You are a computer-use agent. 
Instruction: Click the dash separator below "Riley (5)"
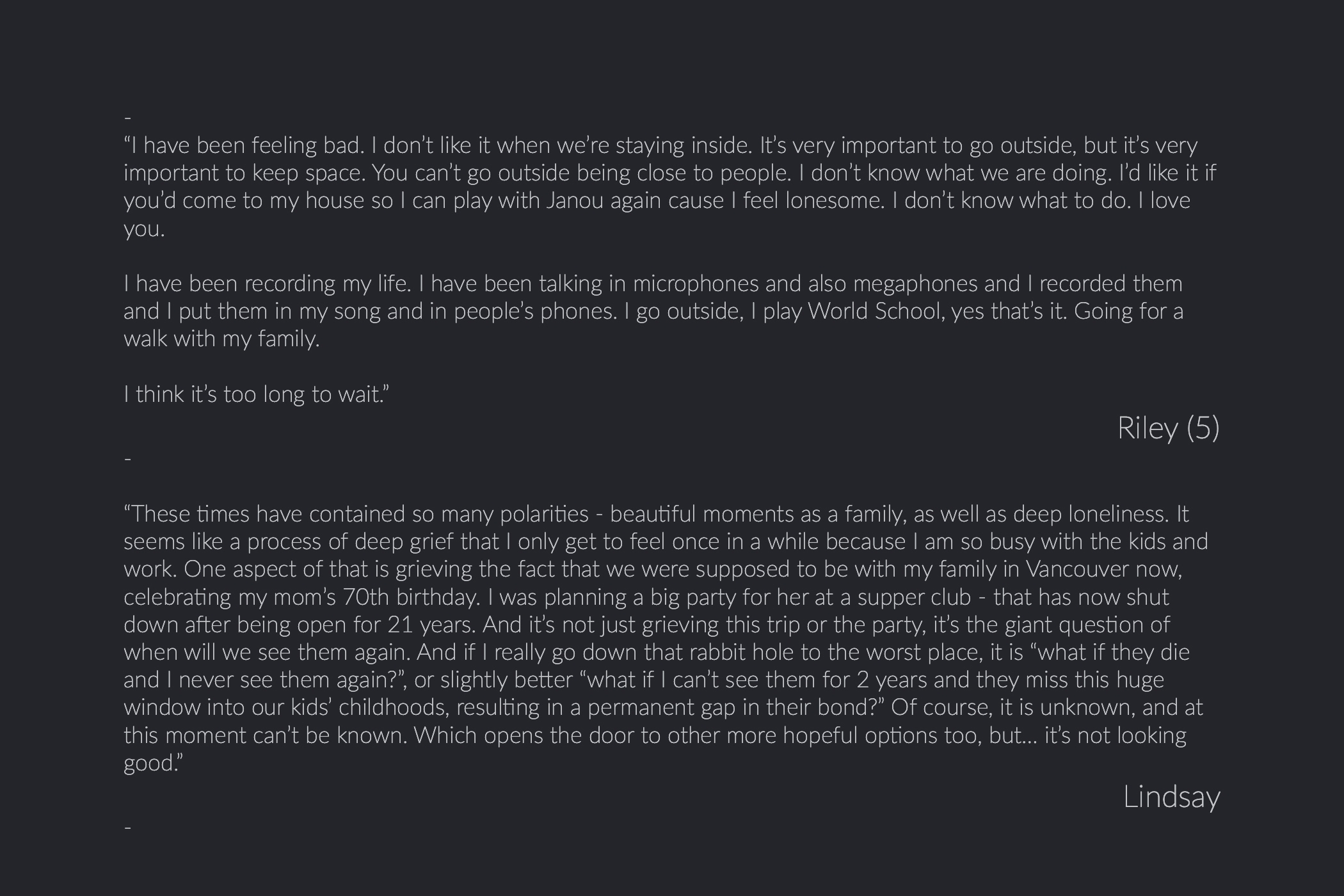(128, 459)
